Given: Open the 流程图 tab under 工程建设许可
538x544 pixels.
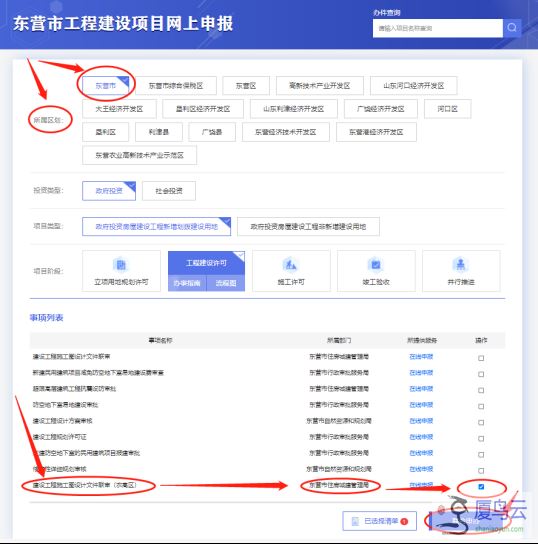Looking at the screenshot, I should pyautogui.click(x=226, y=283).
